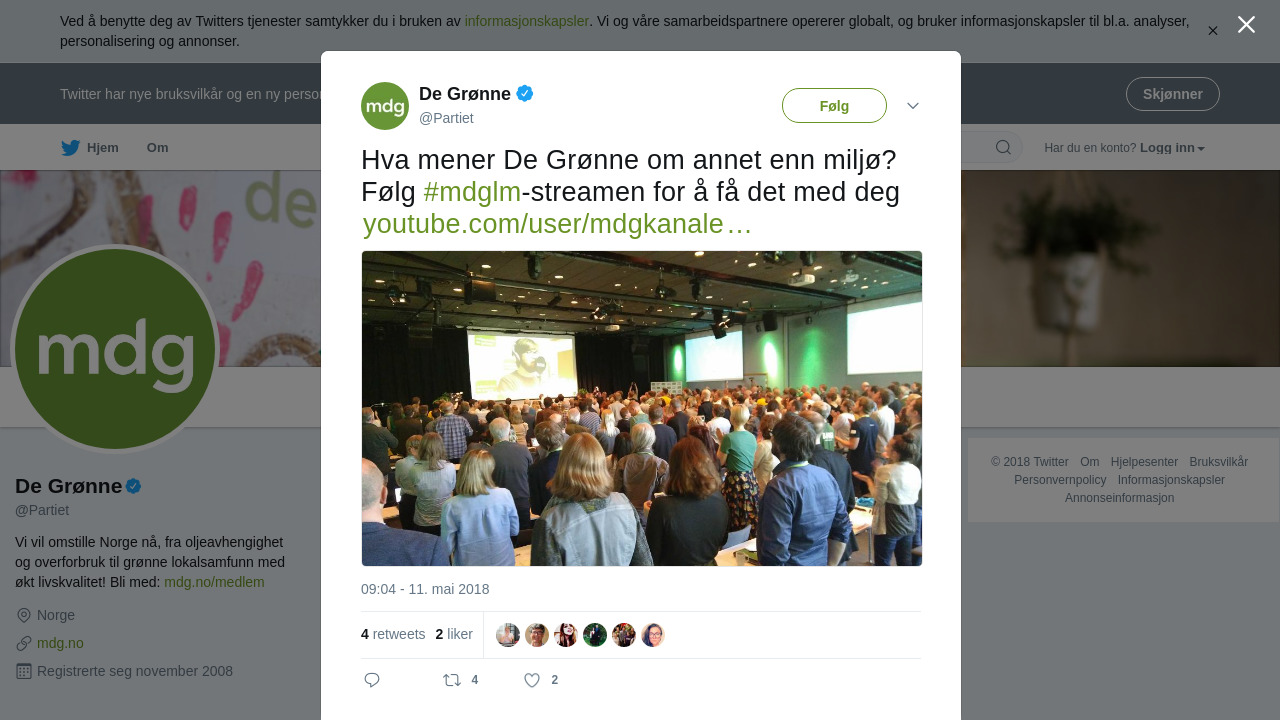Open the conference photo in tweet
Screen dimensions: 1280x720
pos(642,408)
